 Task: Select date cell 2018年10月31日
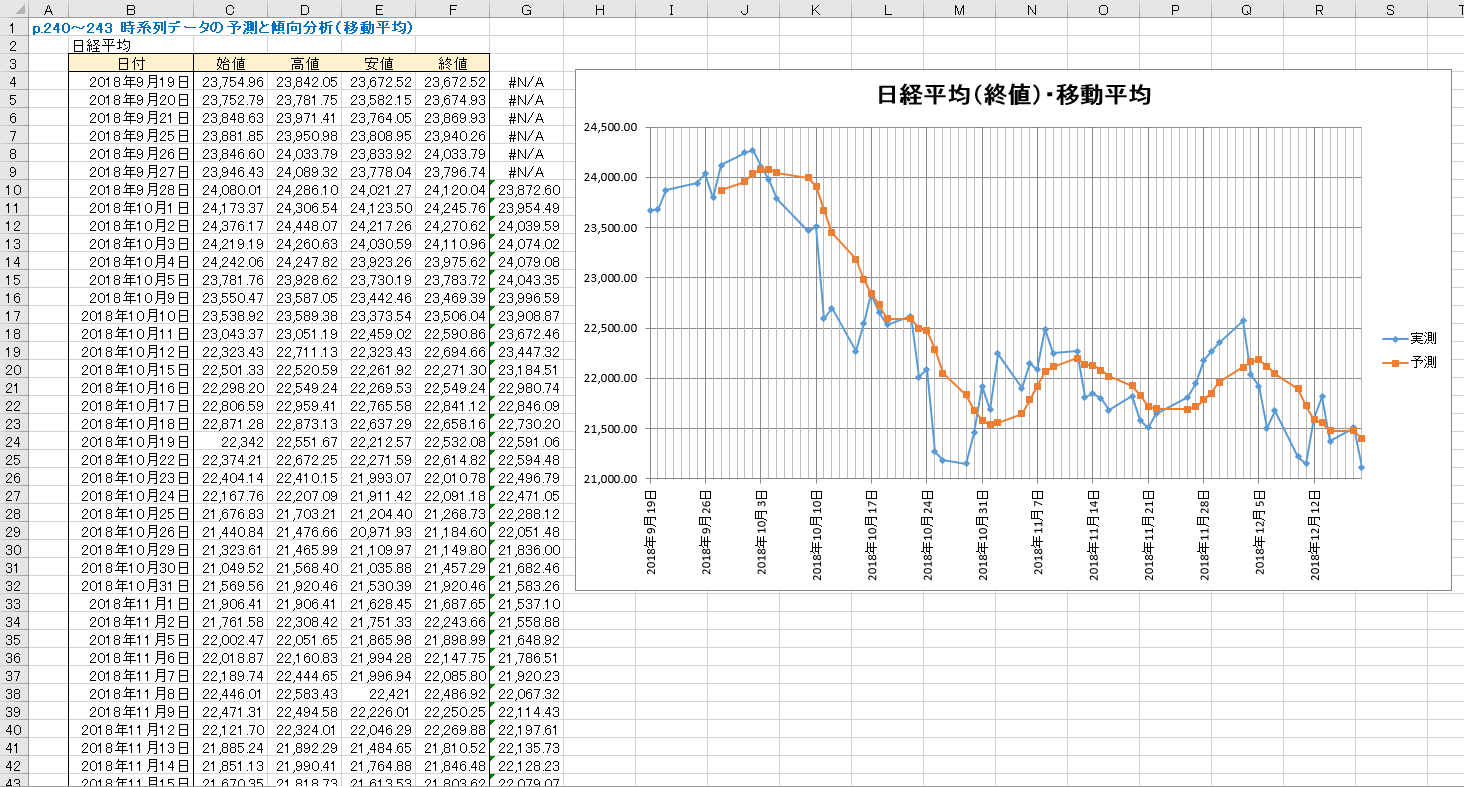(130, 585)
